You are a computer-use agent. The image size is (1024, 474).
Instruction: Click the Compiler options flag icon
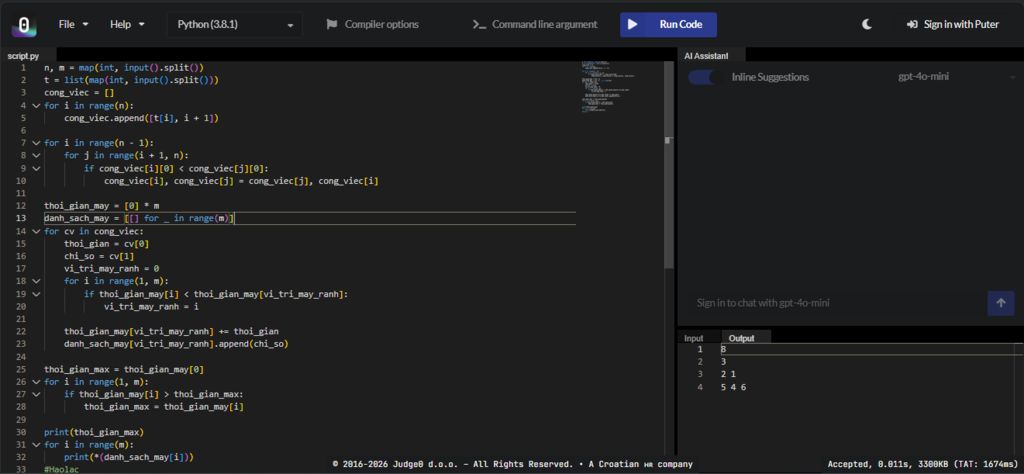(x=332, y=24)
